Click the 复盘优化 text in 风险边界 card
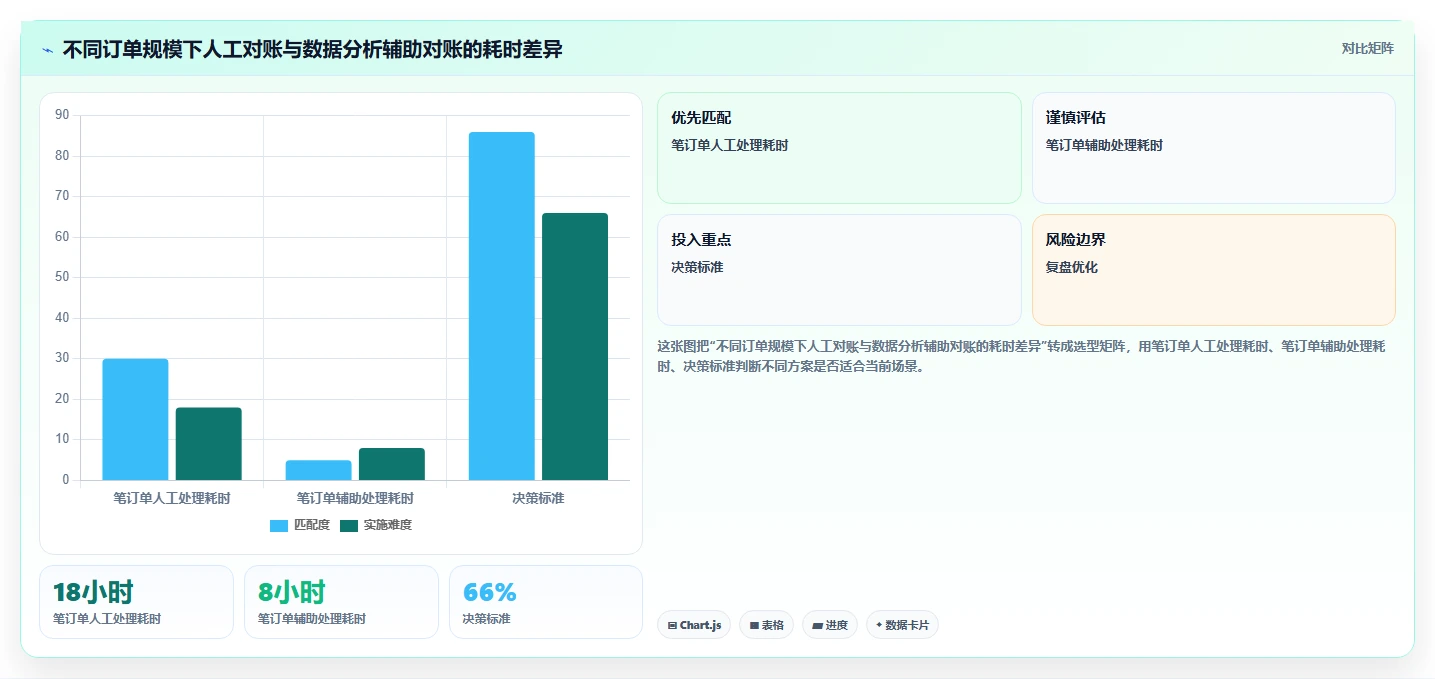 point(1072,267)
